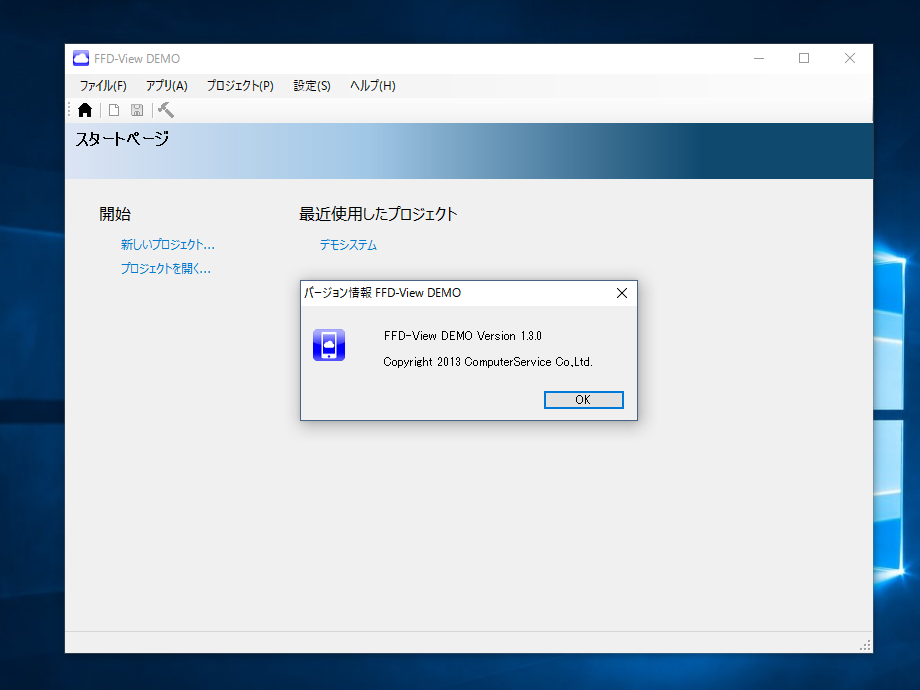This screenshot has height=690, width=920.
Task: Open the ファイル(F) menu
Action: (x=103, y=86)
